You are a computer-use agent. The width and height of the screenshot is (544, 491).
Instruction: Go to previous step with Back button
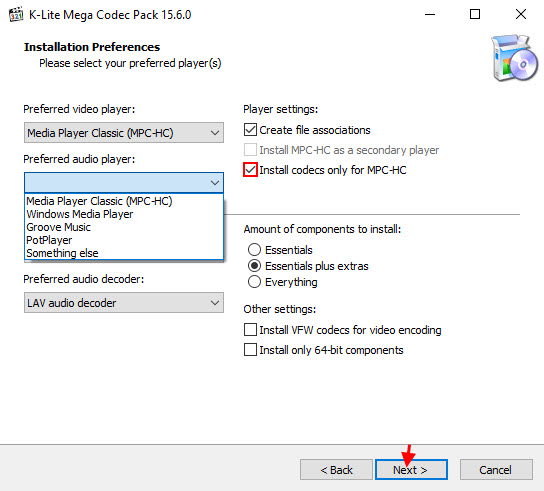336,470
